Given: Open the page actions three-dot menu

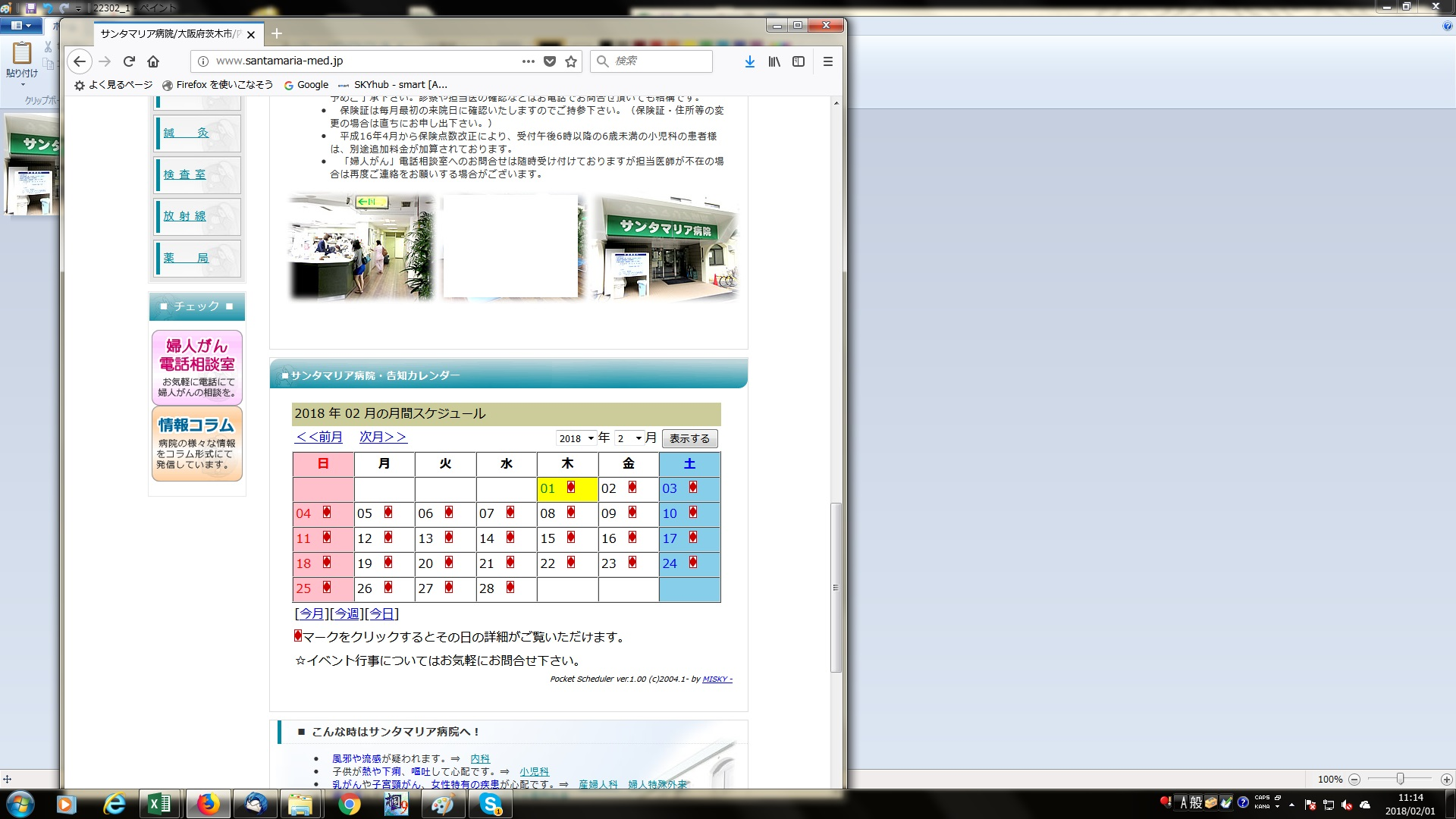Looking at the screenshot, I should point(528,61).
